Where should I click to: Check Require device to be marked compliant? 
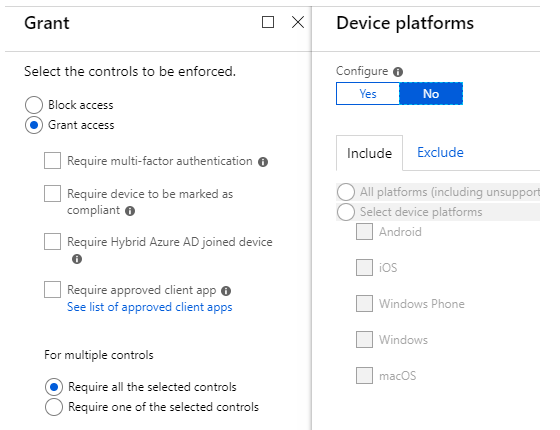point(52,194)
